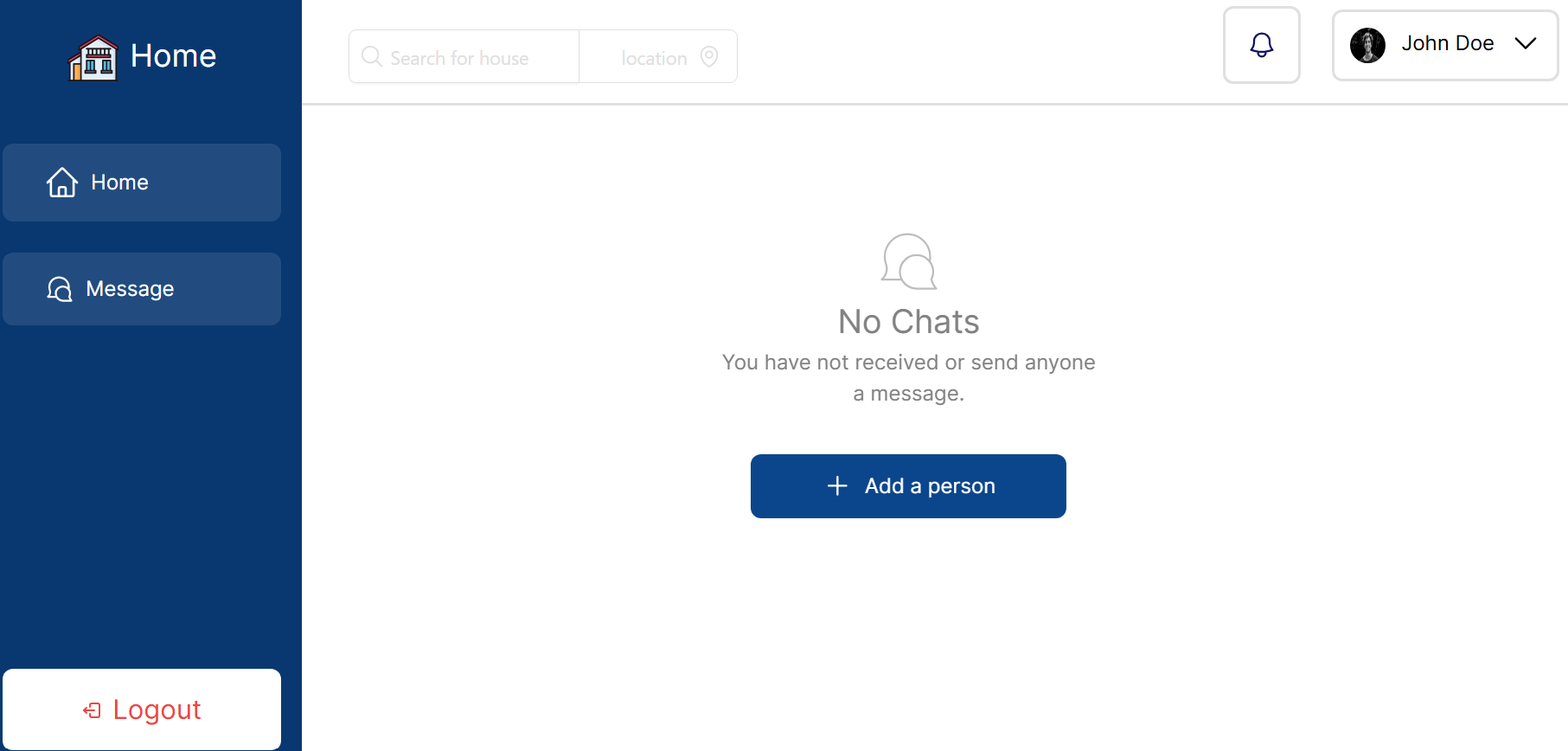Click the Logout button

pyautogui.click(x=142, y=709)
